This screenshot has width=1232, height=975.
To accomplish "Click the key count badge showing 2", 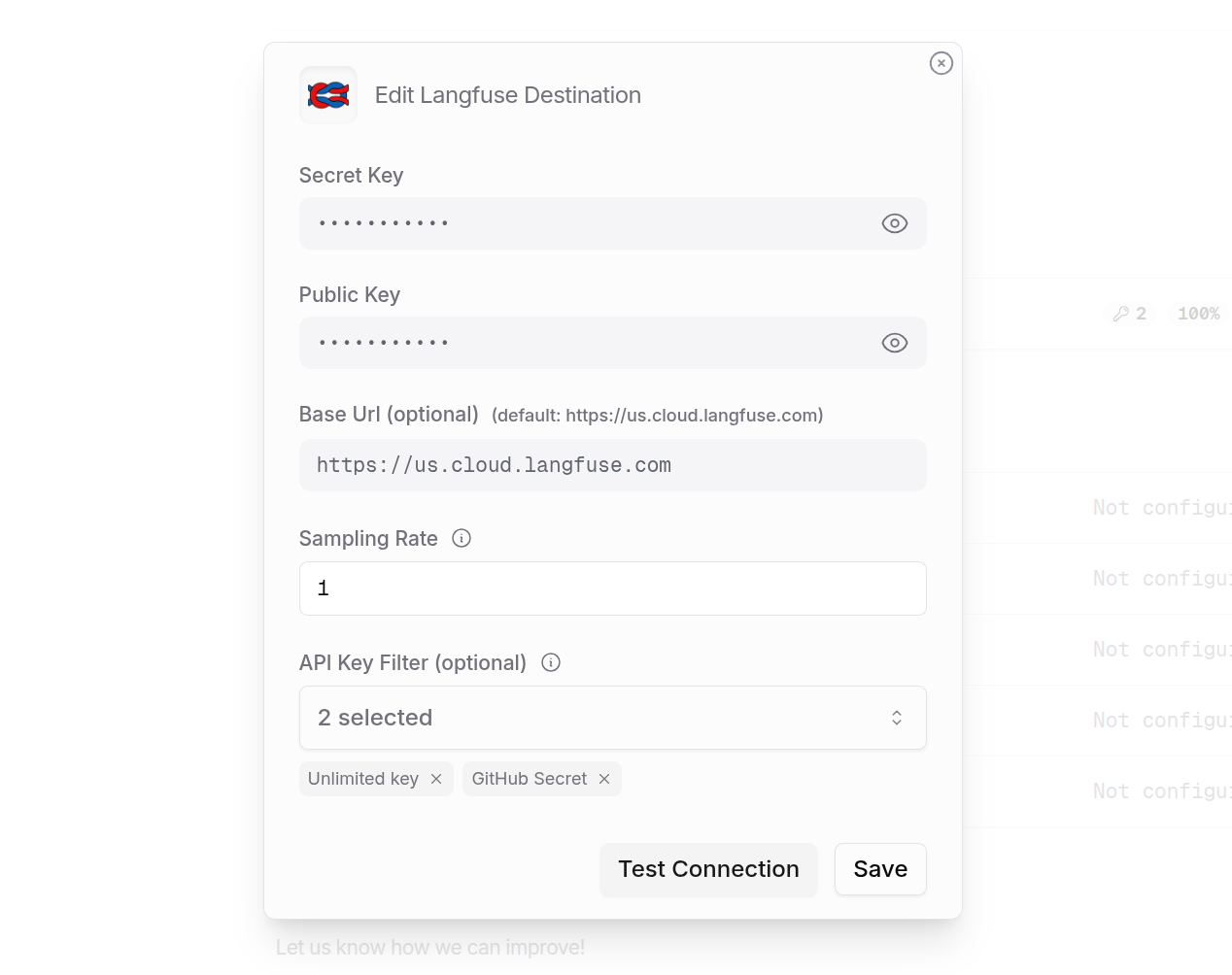I will coord(1129,314).
